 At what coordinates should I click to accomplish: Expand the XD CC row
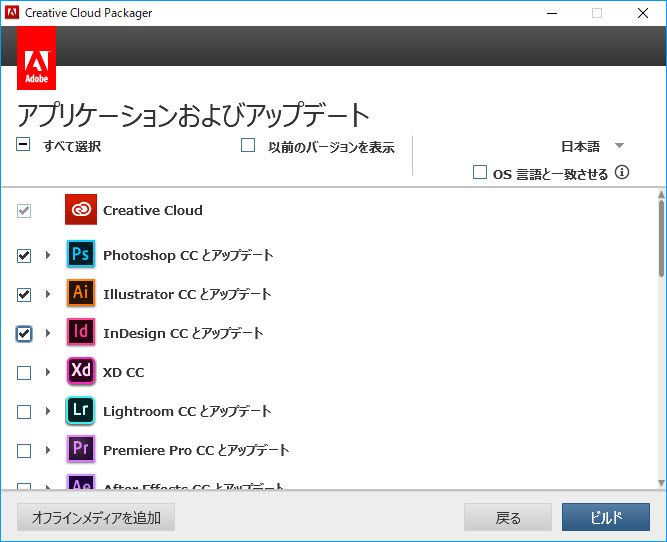click(48, 372)
